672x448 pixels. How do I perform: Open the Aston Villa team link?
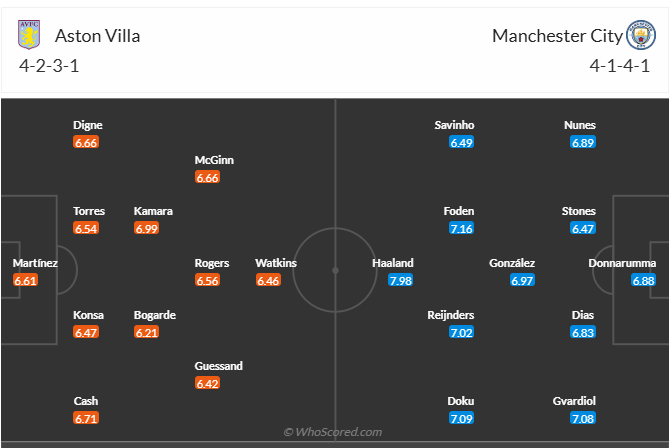point(97,36)
